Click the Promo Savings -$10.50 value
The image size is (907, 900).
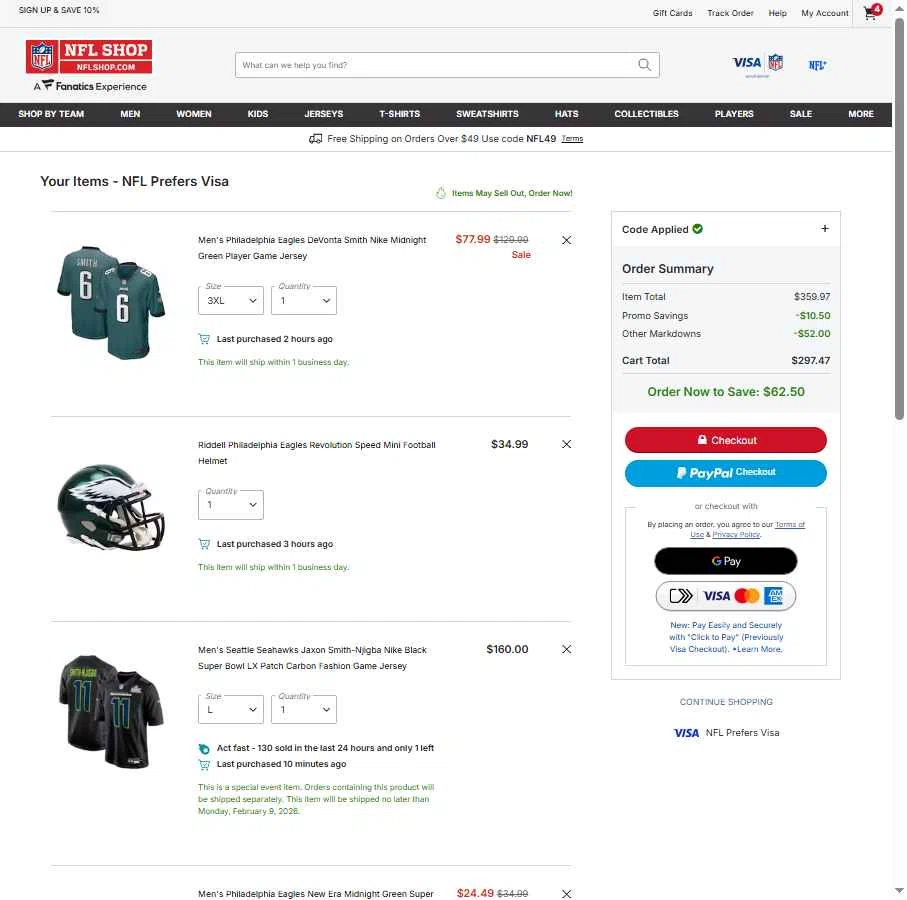coord(813,316)
